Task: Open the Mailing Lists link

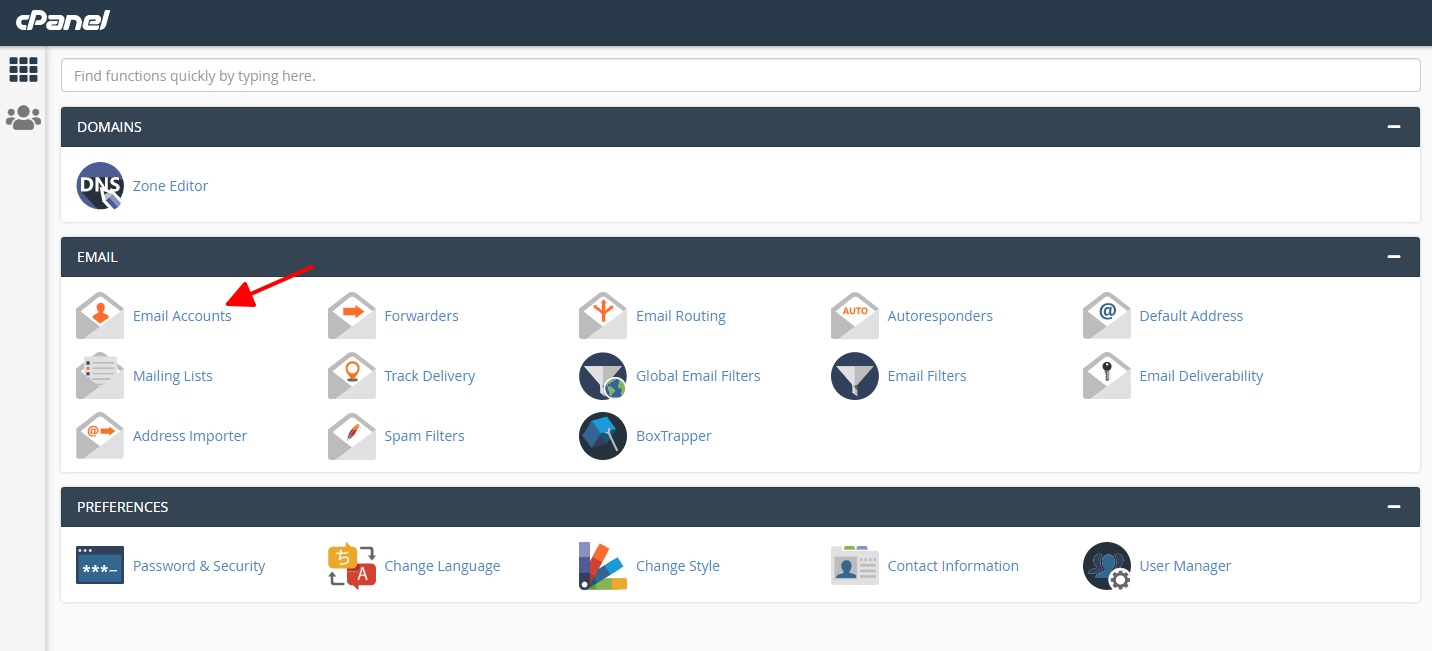Action: (173, 376)
